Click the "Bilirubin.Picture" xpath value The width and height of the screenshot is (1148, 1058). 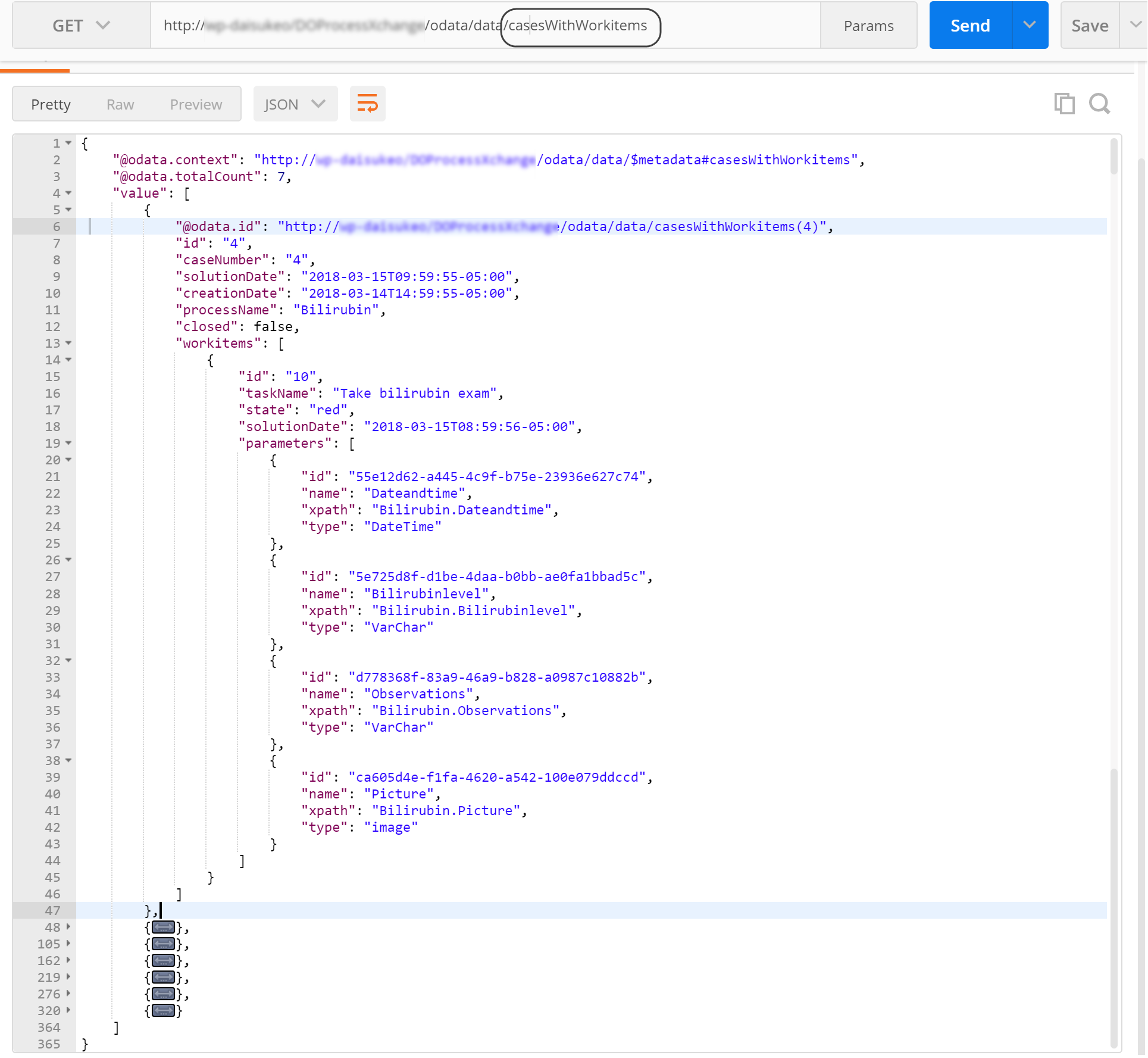pos(446,810)
